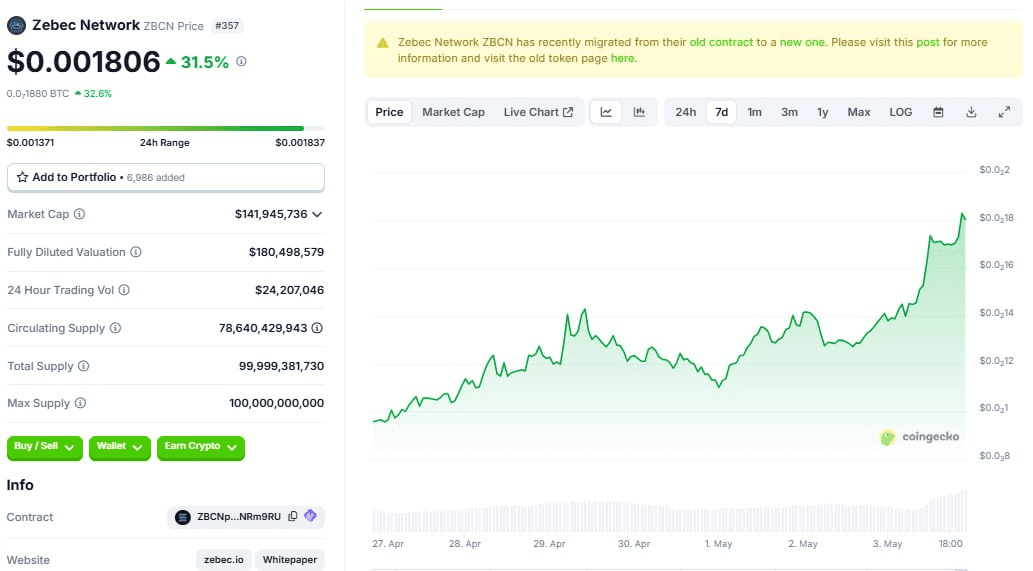Show Market Cap info tooltip icon
Image resolution: width=1033 pixels, height=571 pixels.
(79, 214)
